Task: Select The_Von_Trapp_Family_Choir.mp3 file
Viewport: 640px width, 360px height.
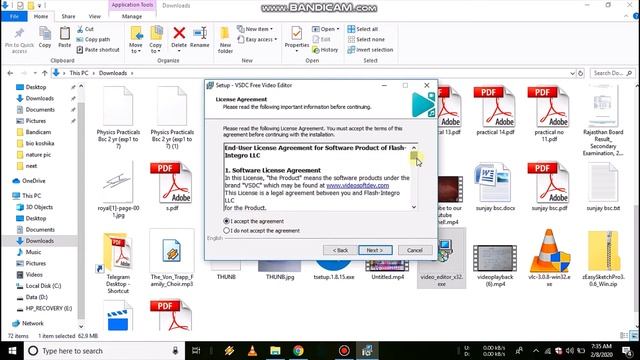Action: tap(171, 258)
